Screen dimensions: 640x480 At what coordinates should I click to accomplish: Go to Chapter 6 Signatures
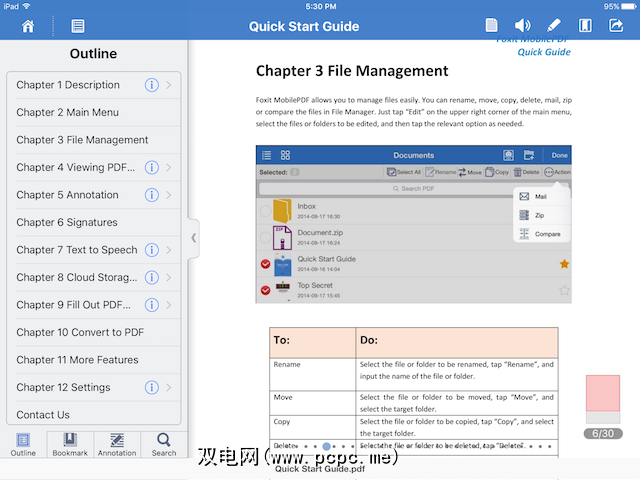click(x=94, y=222)
